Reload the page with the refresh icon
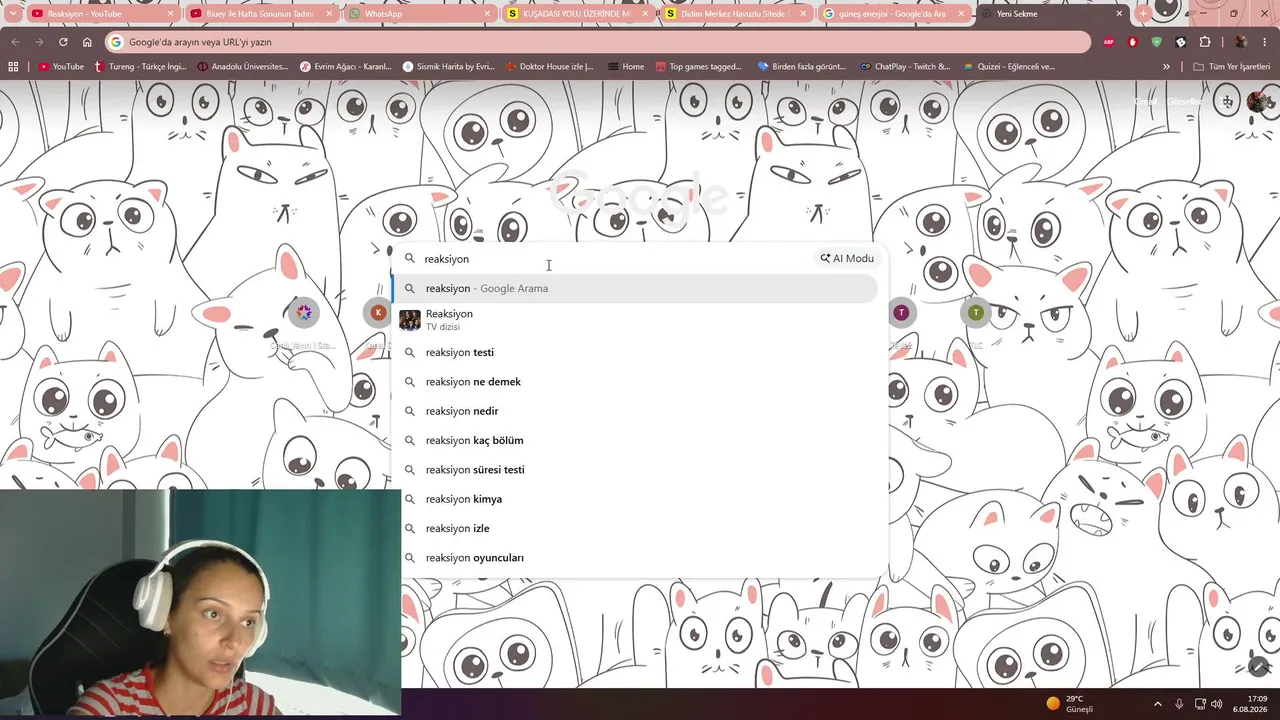This screenshot has height=720, width=1280. pyautogui.click(x=63, y=42)
